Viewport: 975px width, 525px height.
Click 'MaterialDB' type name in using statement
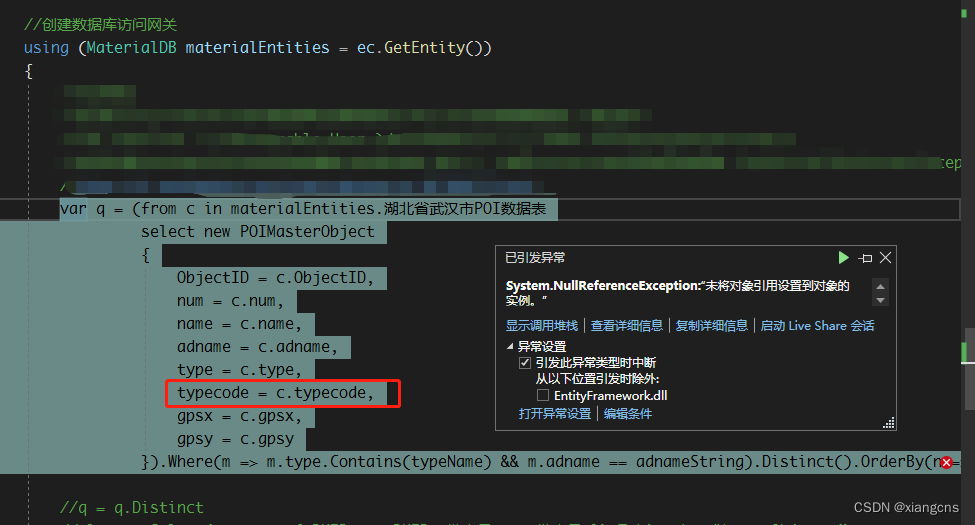131,47
